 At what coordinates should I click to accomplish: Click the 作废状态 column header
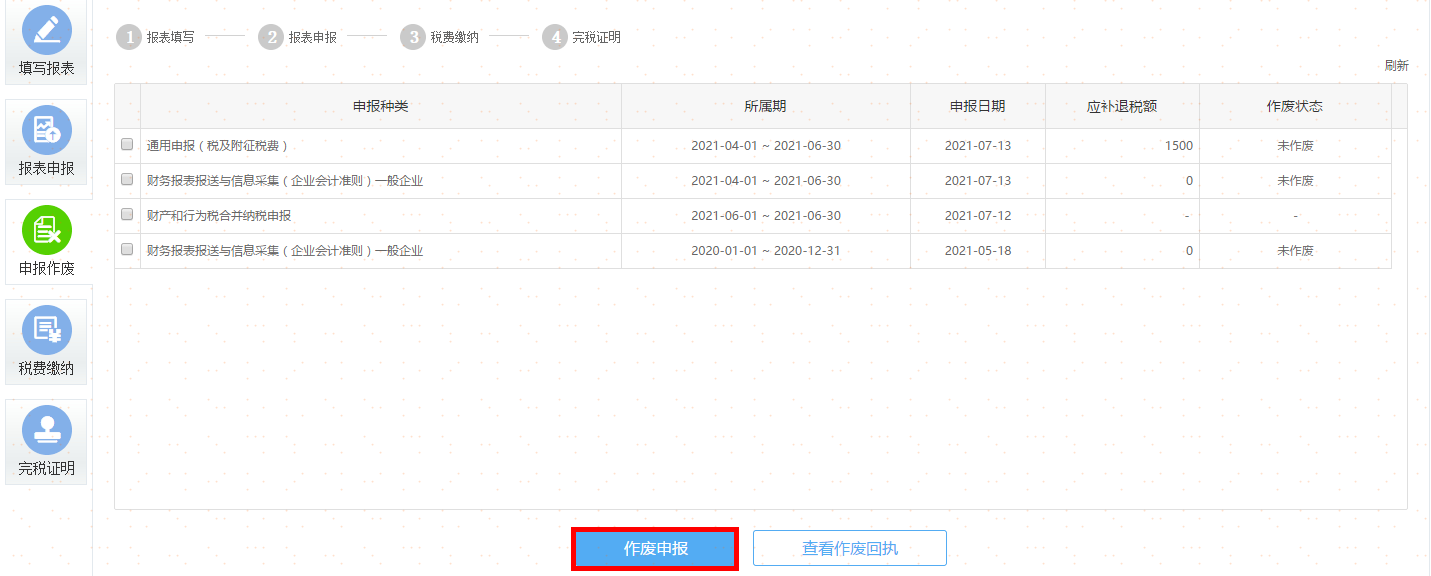click(1295, 106)
